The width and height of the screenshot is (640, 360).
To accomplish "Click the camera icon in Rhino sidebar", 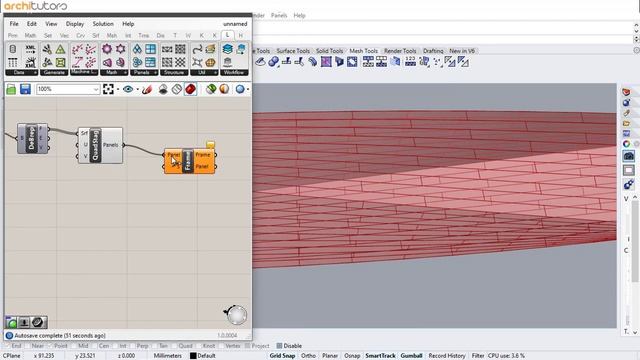I will point(629,156).
